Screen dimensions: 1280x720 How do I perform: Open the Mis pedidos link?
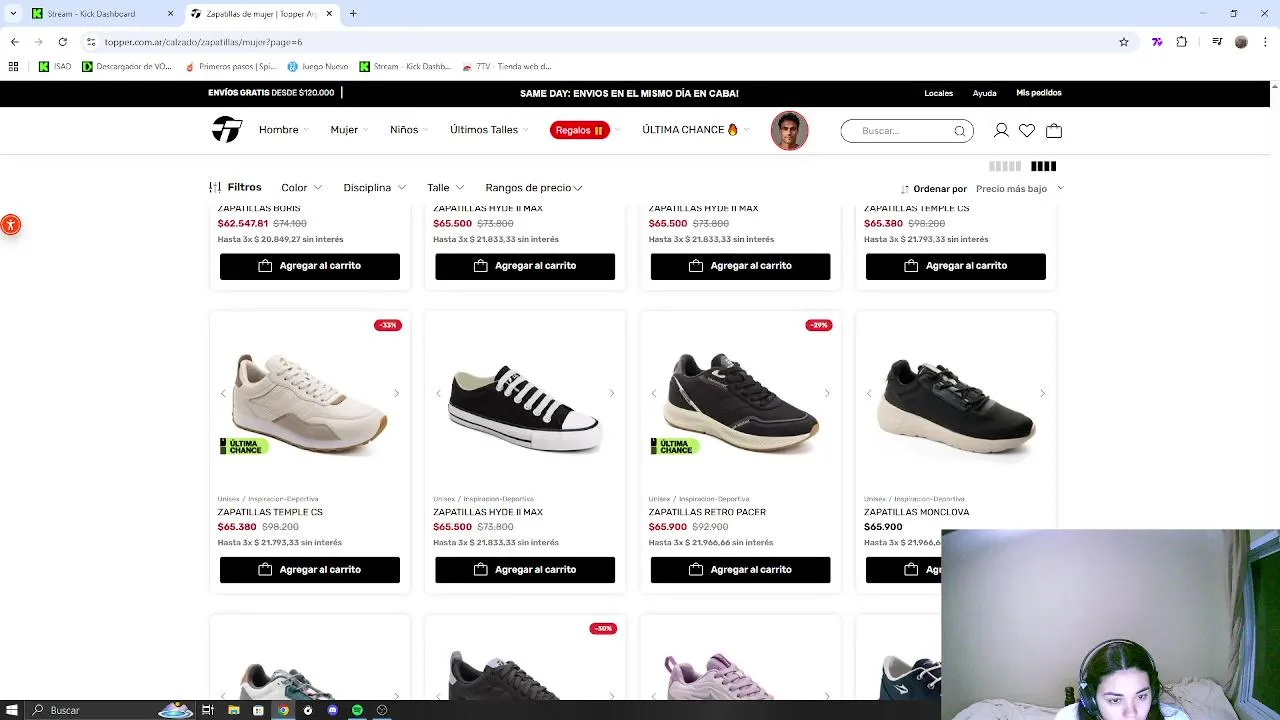1039,93
